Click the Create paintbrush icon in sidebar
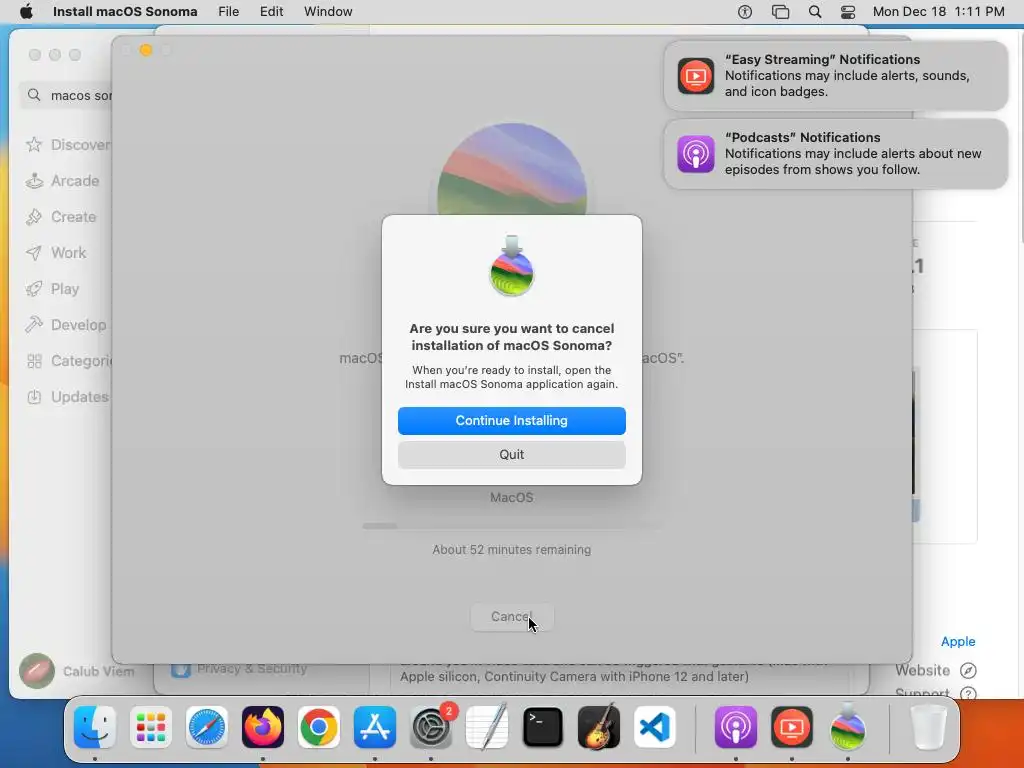Image resolution: width=1024 pixels, height=768 pixels. [34, 217]
